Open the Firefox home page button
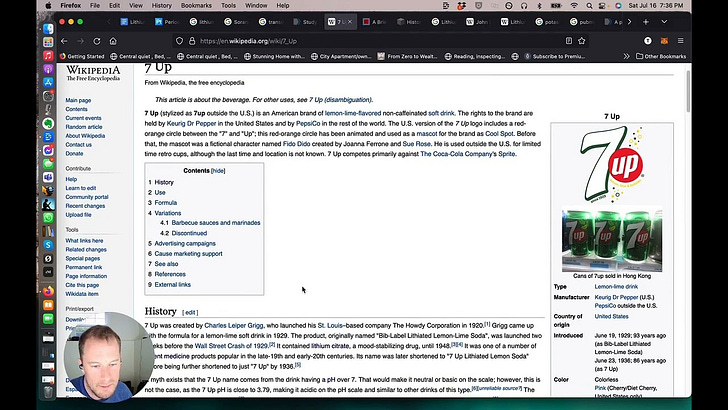Screen dimensions: 728x410 coord(113,41)
